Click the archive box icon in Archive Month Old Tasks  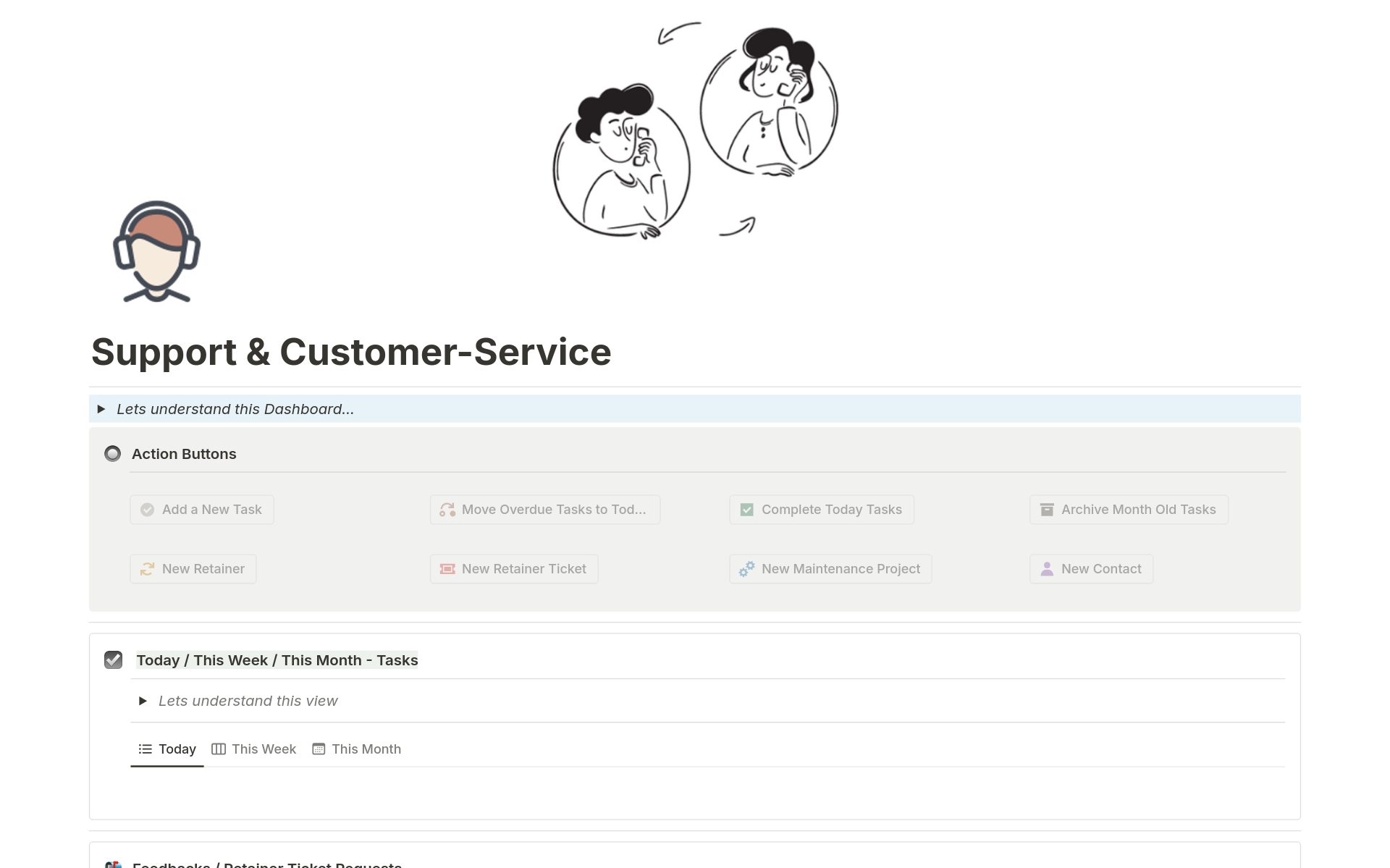(x=1047, y=510)
